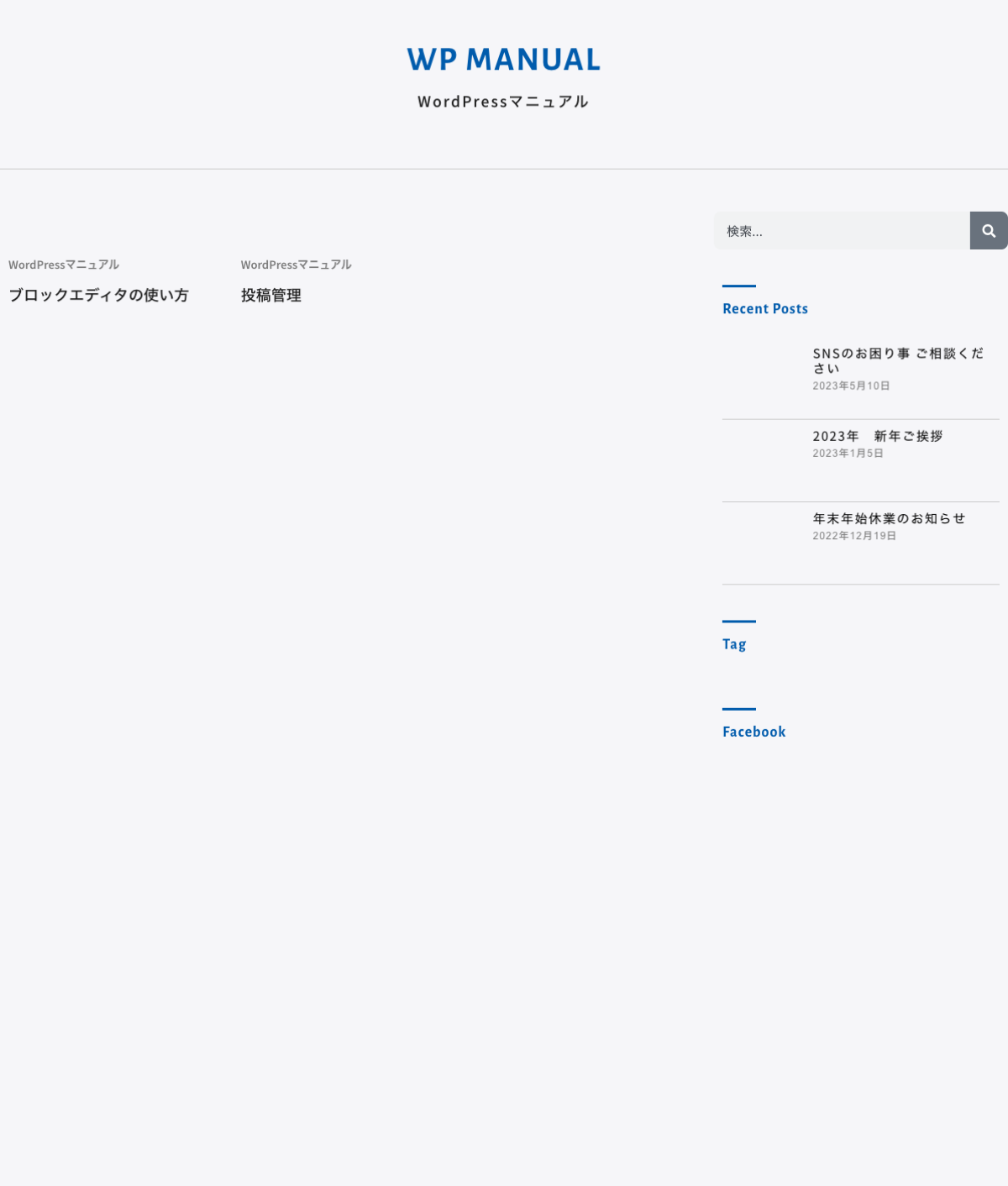Click the Facebook widget heading
The width and height of the screenshot is (1008, 1186).
point(754,732)
